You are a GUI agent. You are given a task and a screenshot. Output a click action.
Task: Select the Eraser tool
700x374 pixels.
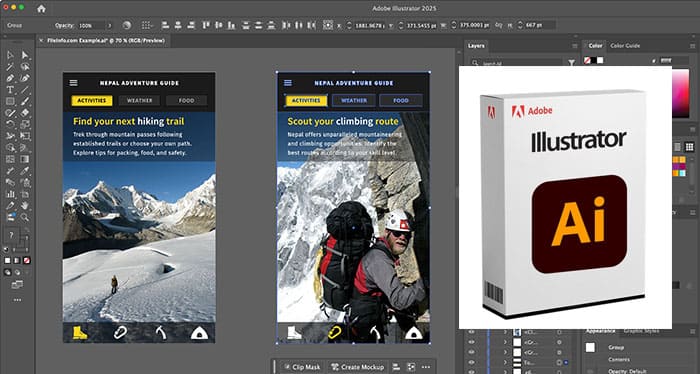click(x=25, y=113)
